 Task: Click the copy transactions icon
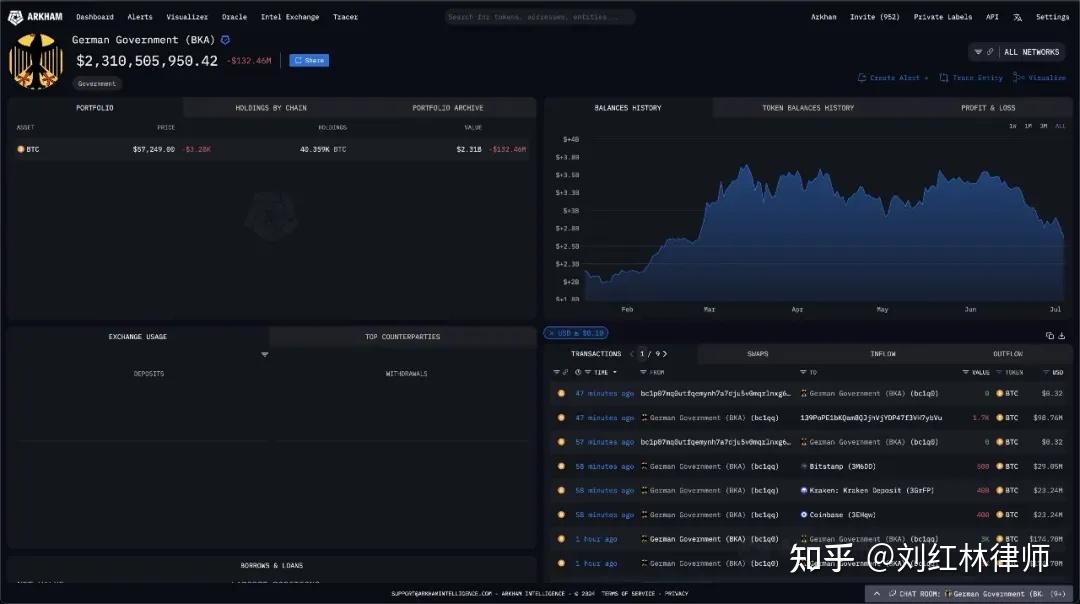click(x=1050, y=336)
